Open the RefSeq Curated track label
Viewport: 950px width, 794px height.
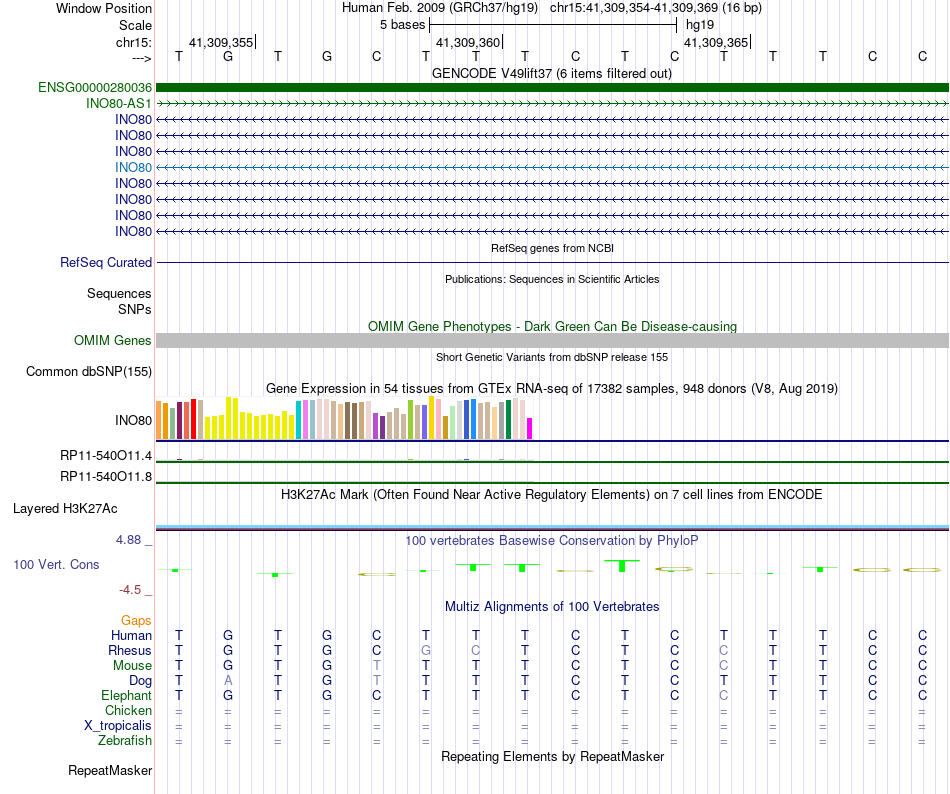coord(106,262)
